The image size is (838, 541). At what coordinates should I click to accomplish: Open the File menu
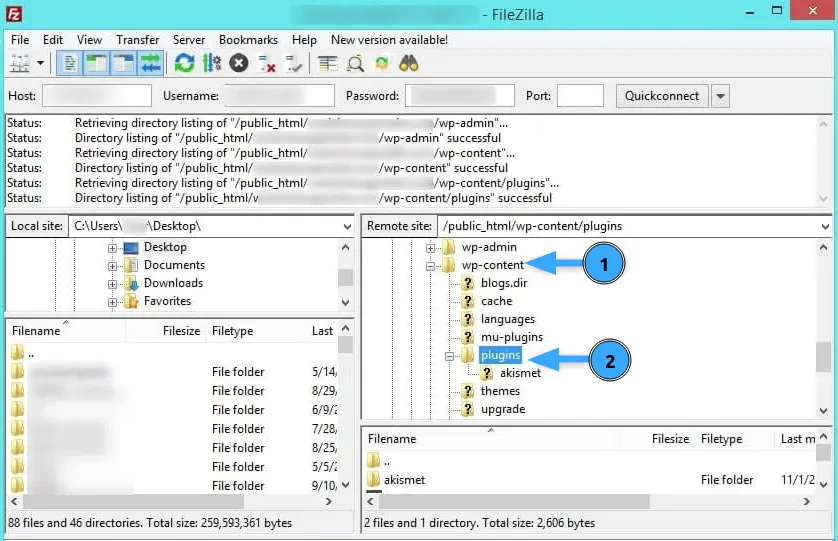[20, 40]
